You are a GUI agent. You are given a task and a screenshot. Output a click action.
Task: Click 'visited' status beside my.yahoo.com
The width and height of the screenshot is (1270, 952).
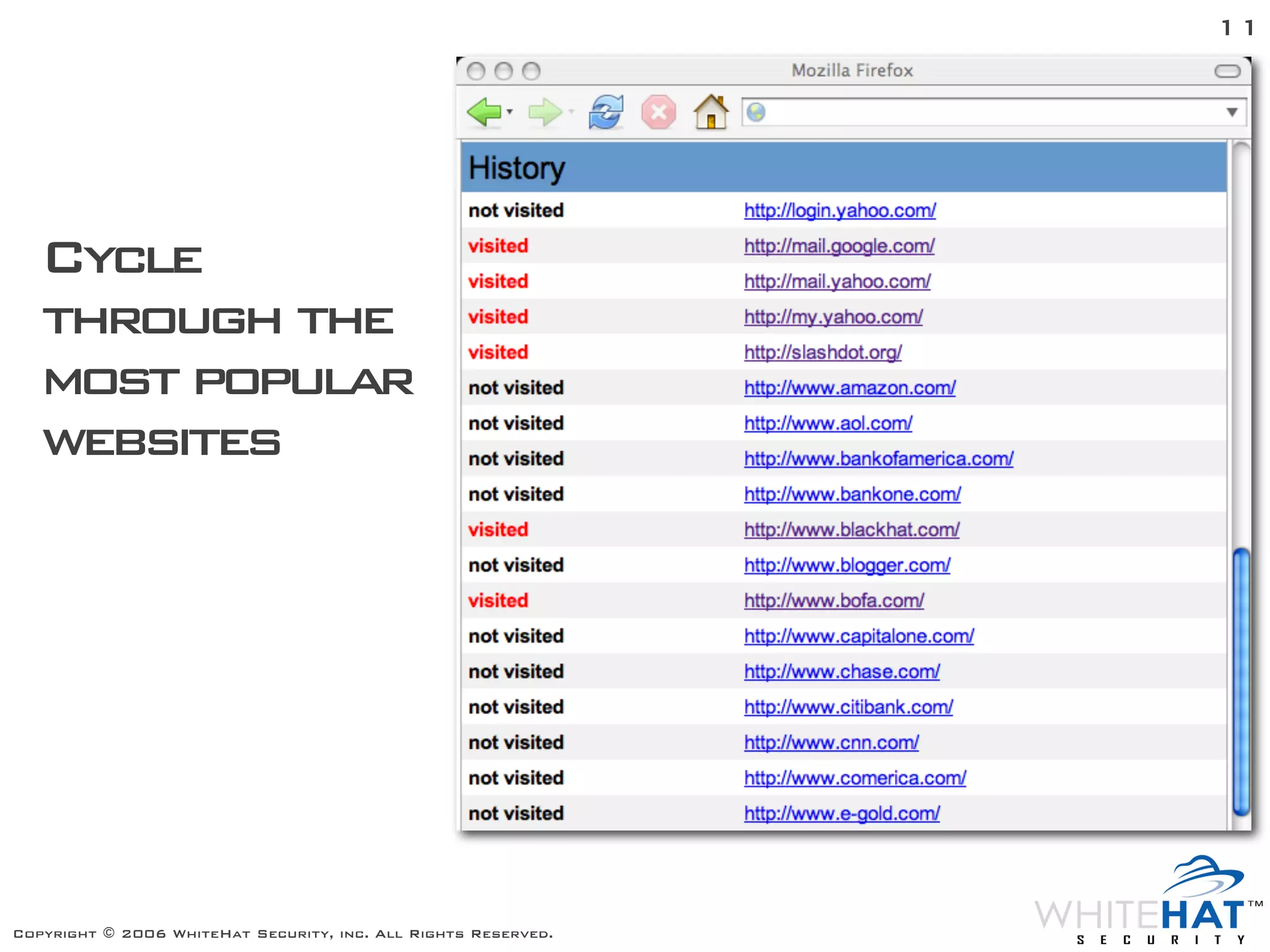(x=498, y=317)
